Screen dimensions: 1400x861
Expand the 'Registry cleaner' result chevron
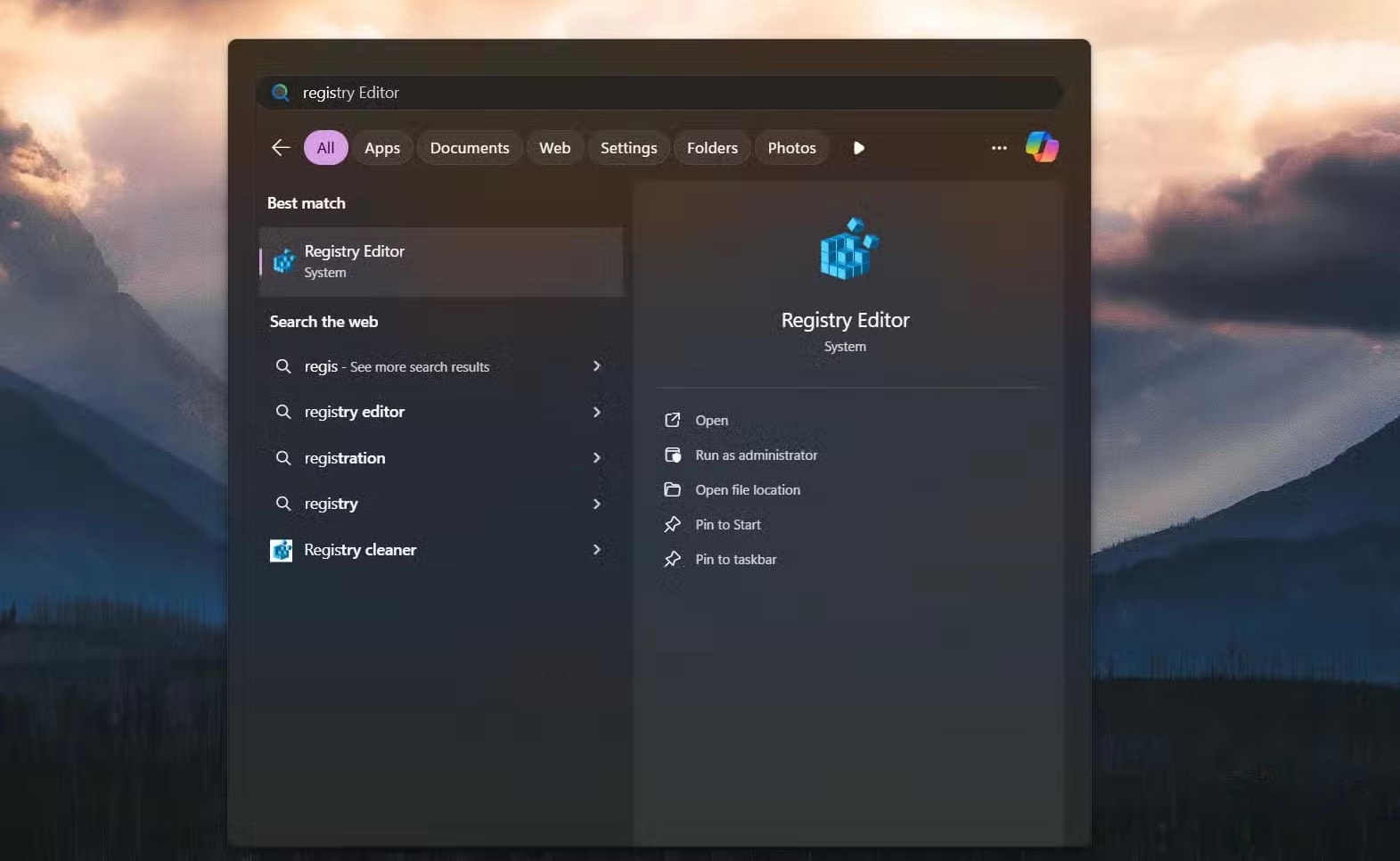597,550
